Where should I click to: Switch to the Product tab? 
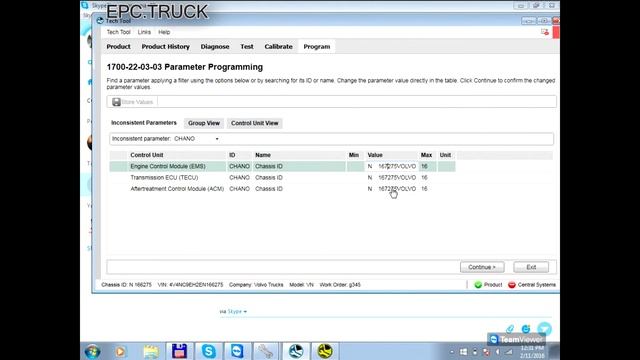pos(118,47)
